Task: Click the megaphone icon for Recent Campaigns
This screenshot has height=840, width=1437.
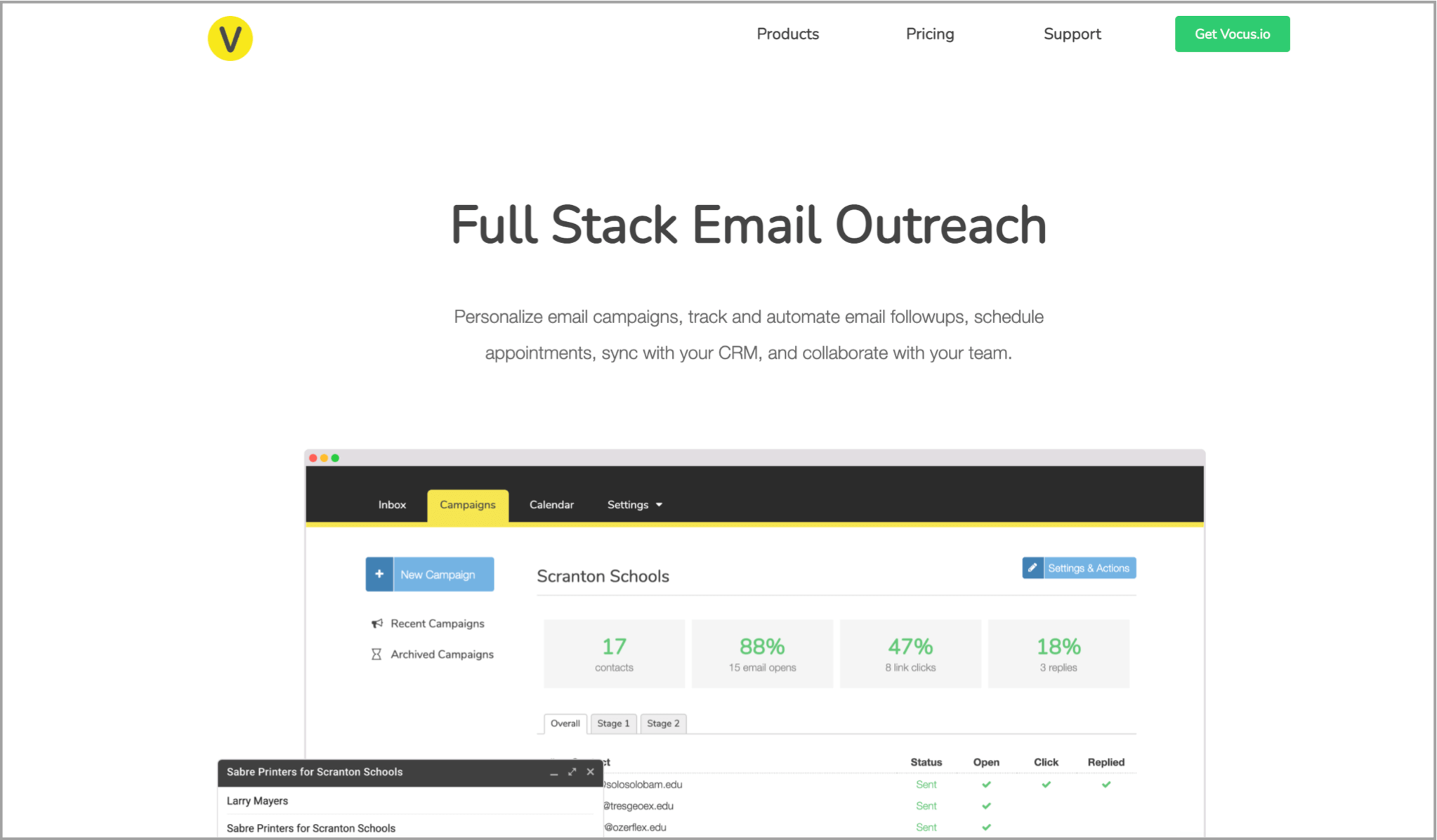Action: 377,624
